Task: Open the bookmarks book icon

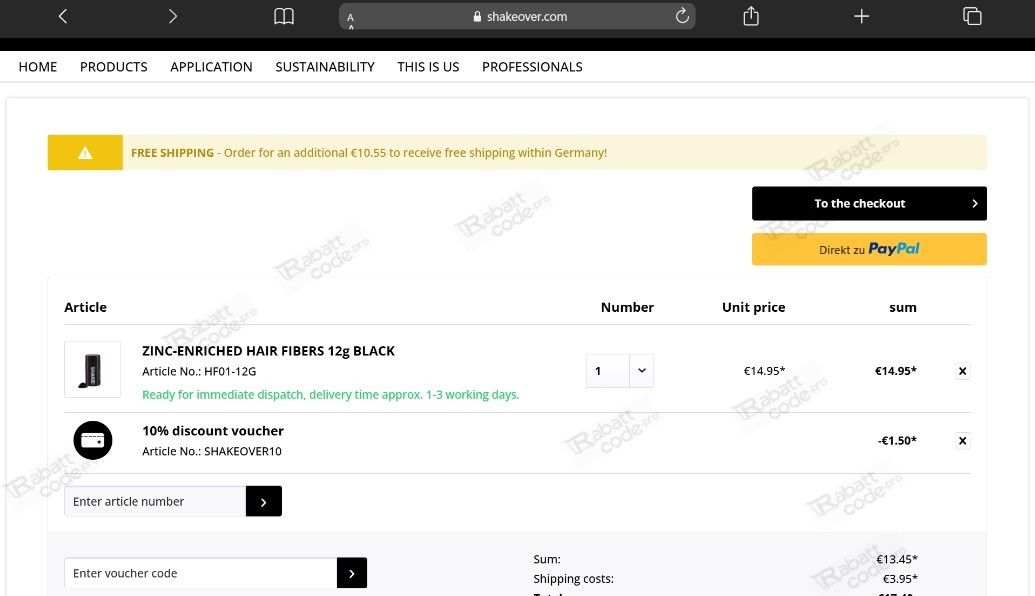Action: pos(284,16)
